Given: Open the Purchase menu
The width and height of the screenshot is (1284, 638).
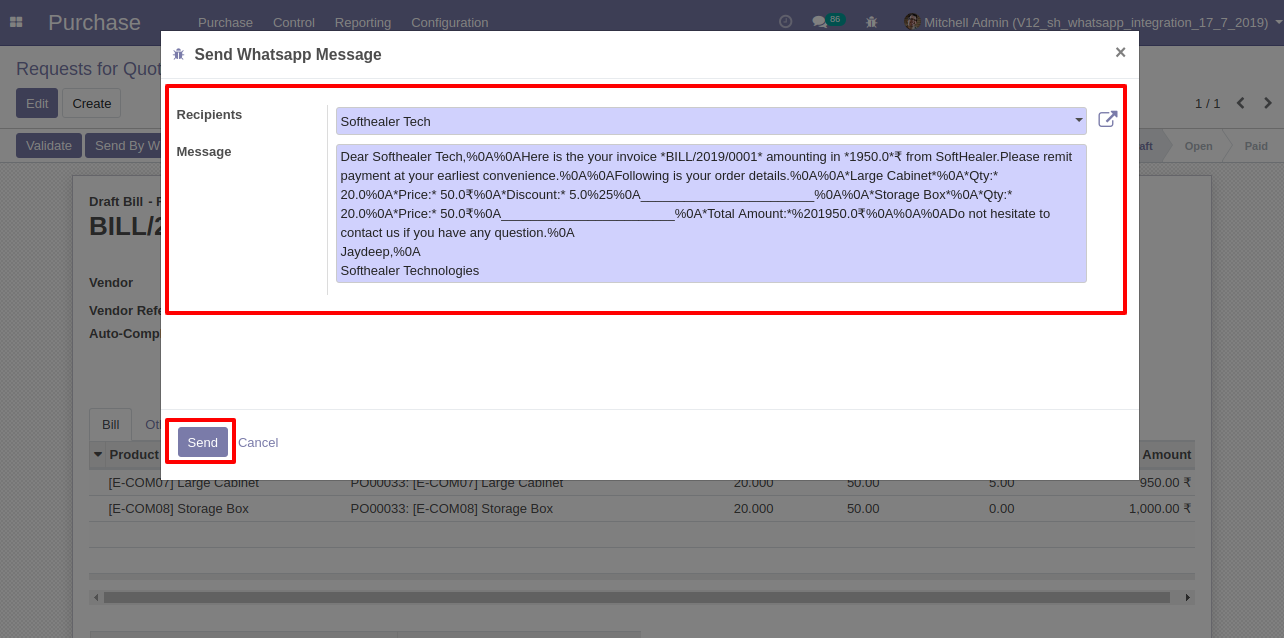Looking at the screenshot, I should [225, 22].
